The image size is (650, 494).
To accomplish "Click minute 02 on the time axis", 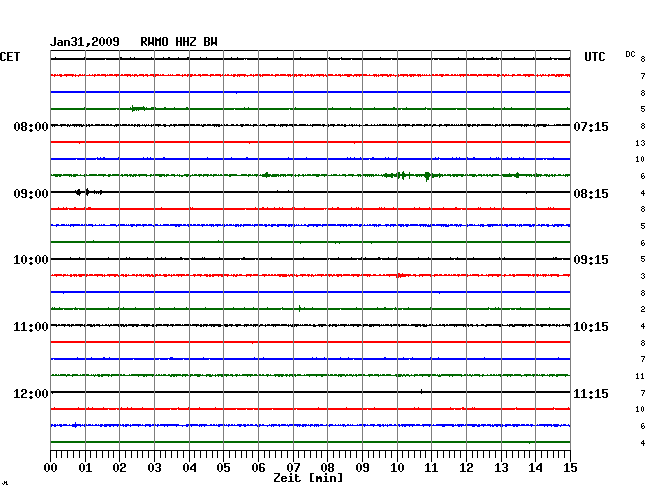I will (x=119, y=468).
